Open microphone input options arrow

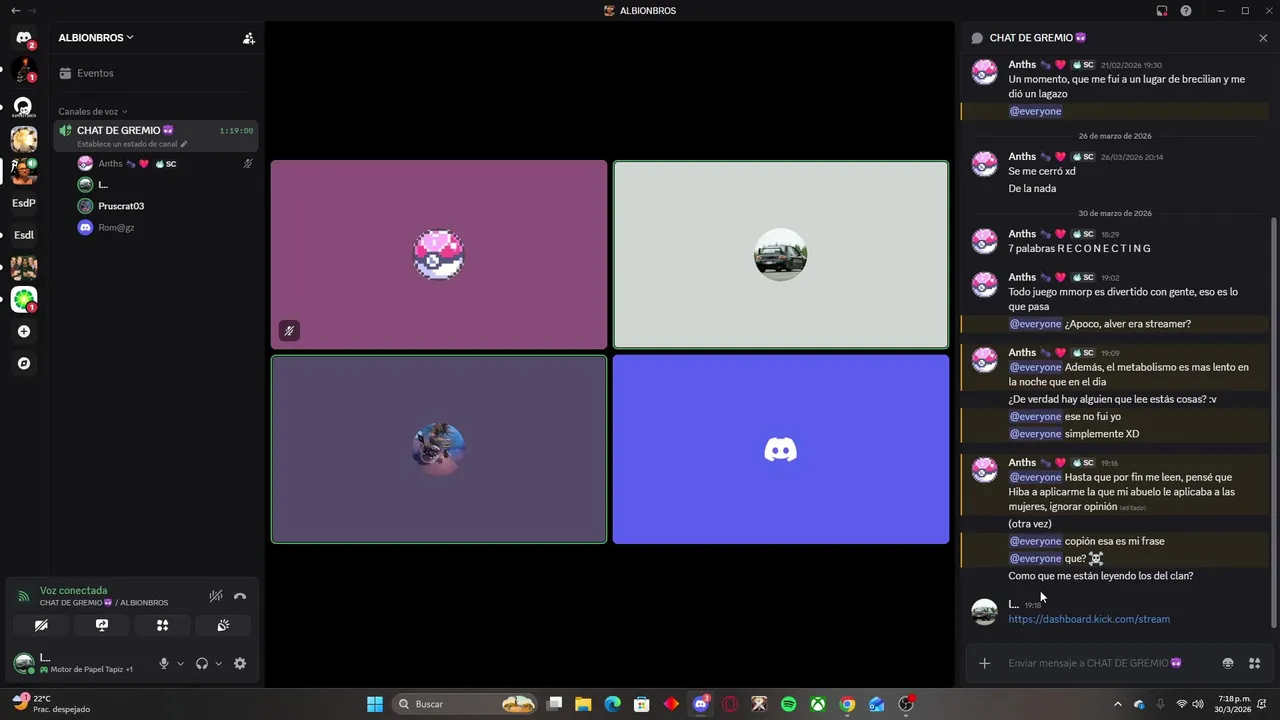tap(180, 664)
